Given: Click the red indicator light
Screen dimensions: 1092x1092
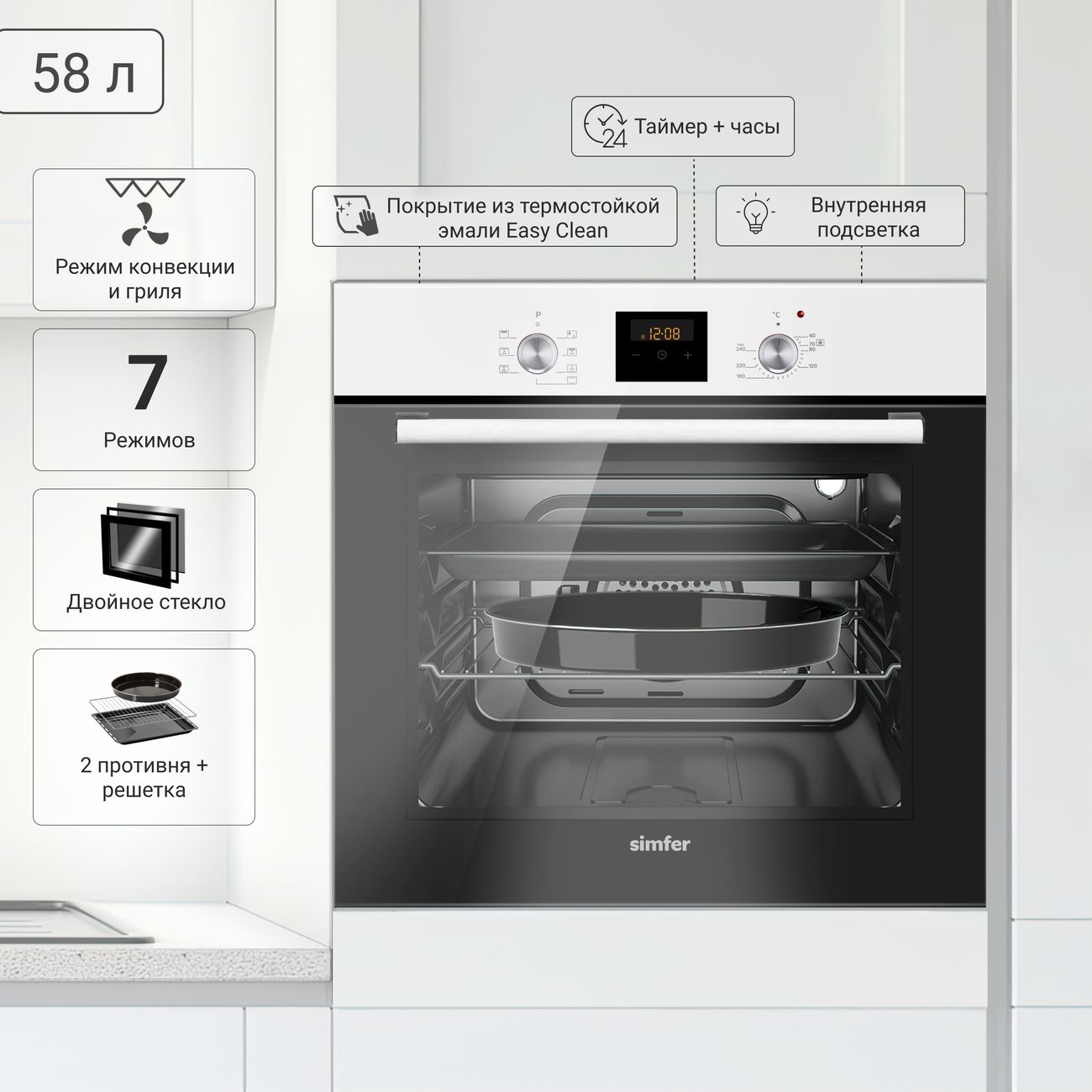Looking at the screenshot, I should coord(801,315).
